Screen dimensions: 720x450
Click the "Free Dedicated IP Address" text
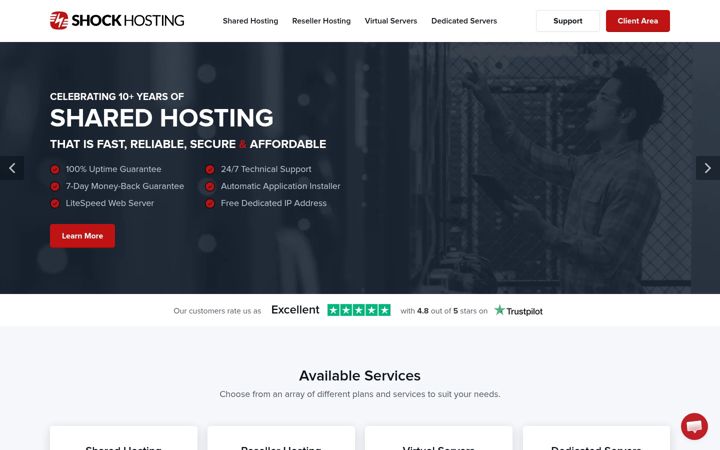point(274,203)
